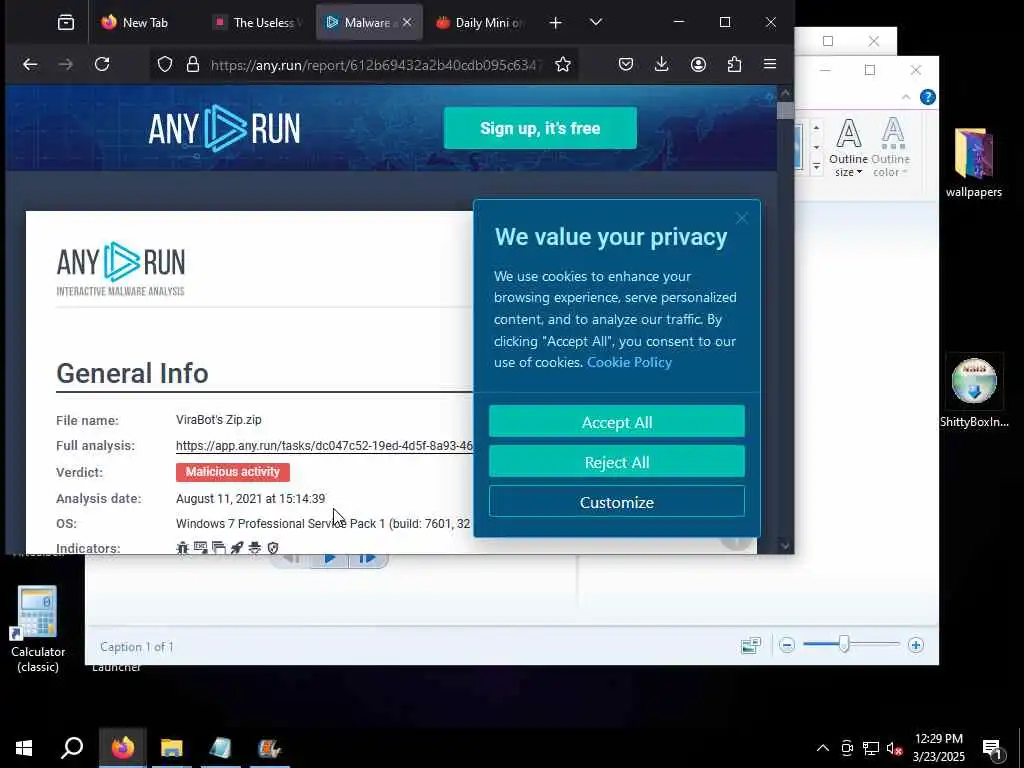Click the URL address field

(376, 65)
